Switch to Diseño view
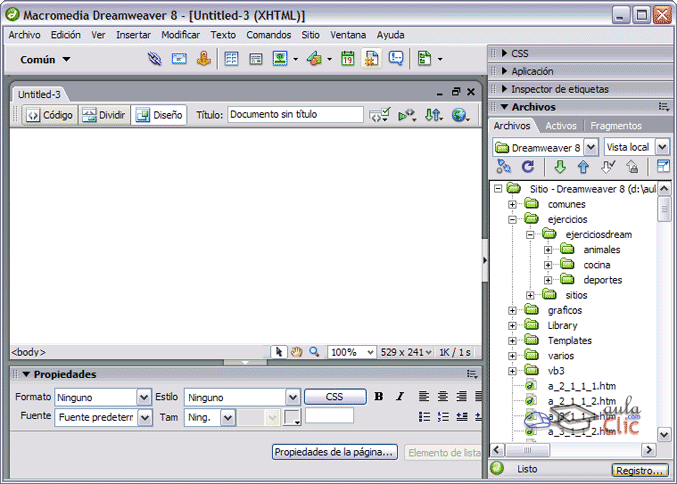Image resolution: width=677 pixels, height=484 pixels. pyautogui.click(x=159, y=115)
